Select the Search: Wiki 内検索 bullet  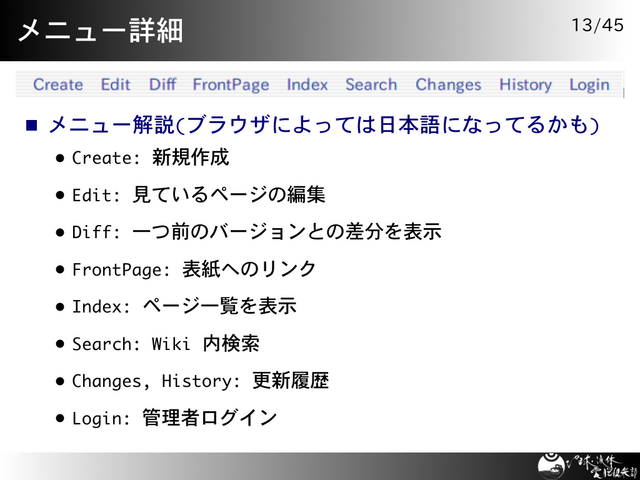click(165, 344)
